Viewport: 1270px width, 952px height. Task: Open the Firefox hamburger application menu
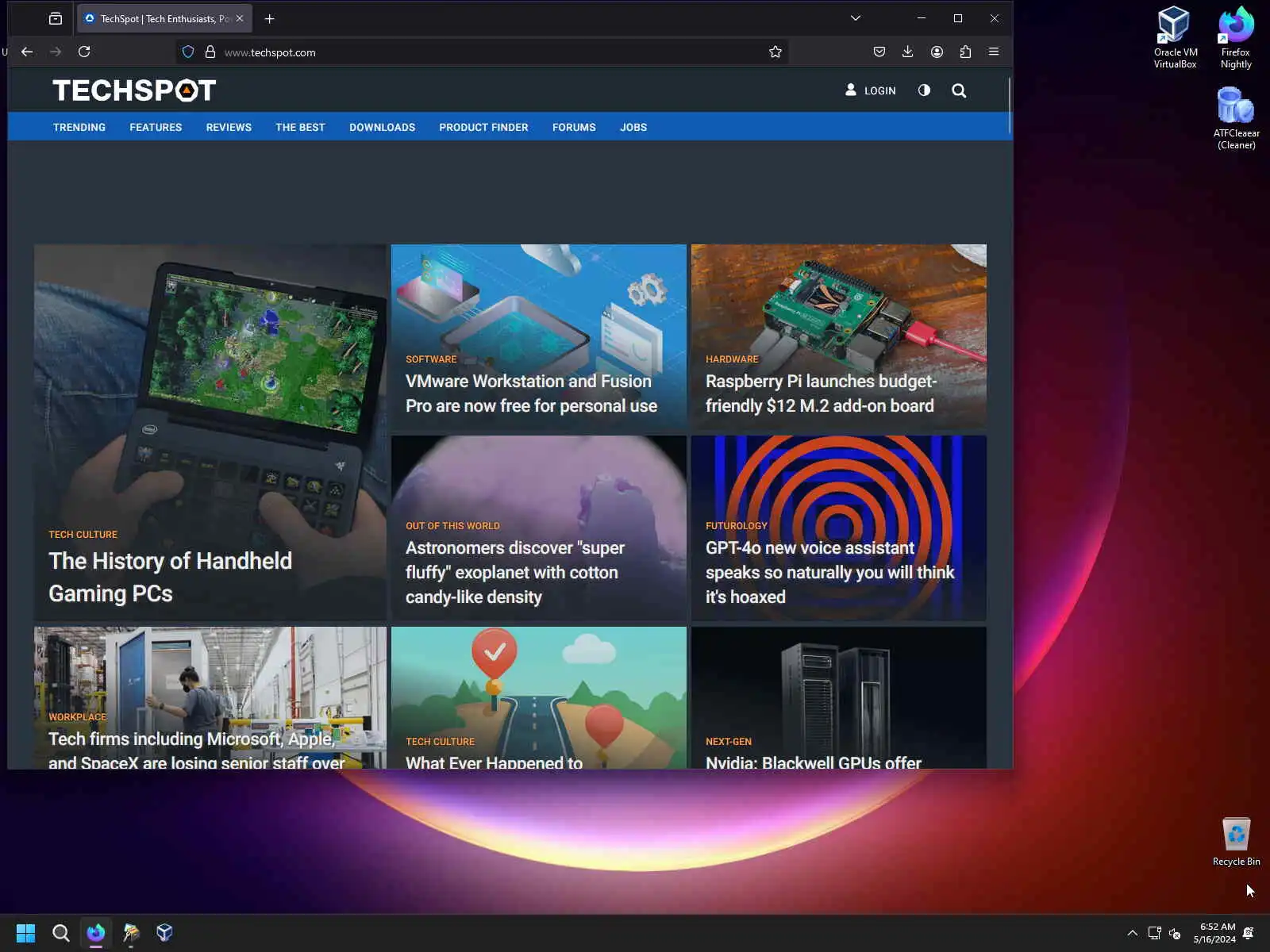coord(994,52)
